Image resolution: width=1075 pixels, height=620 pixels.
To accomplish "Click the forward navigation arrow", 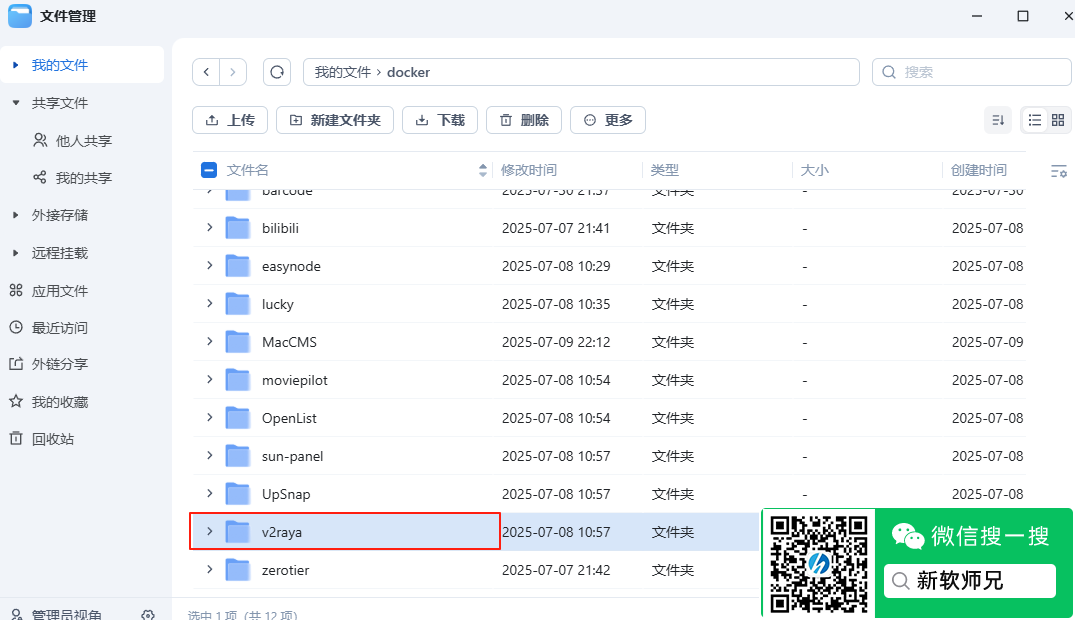I will tap(232, 71).
